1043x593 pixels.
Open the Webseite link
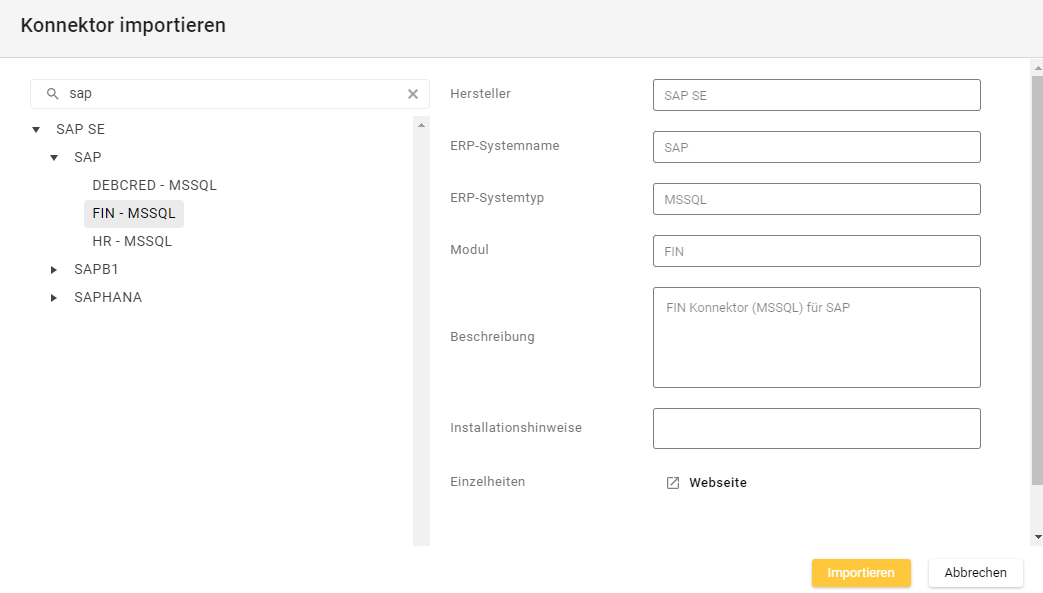717,483
